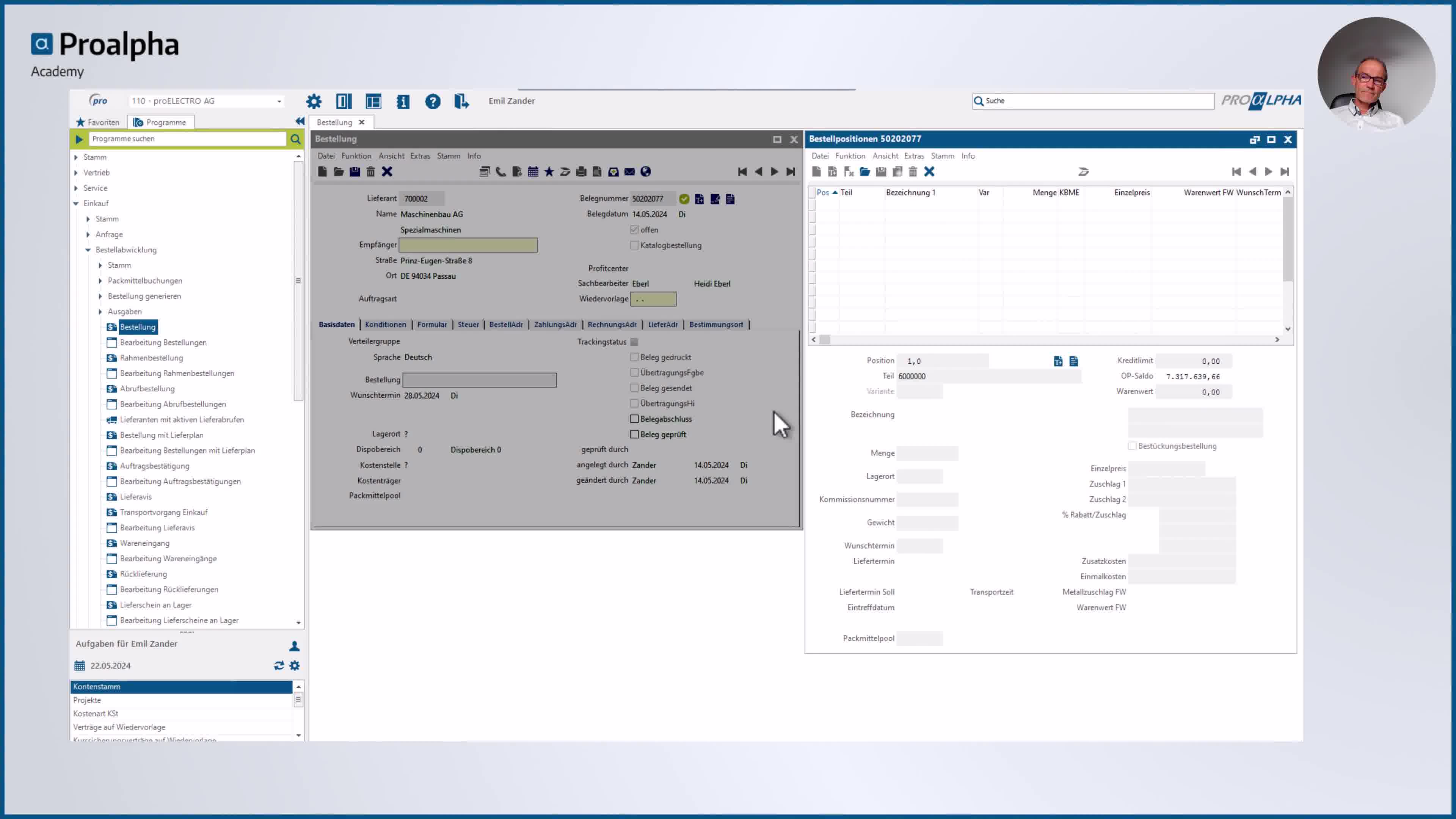Click the horizontal scrollbar in positions grid

click(1045, 340)
